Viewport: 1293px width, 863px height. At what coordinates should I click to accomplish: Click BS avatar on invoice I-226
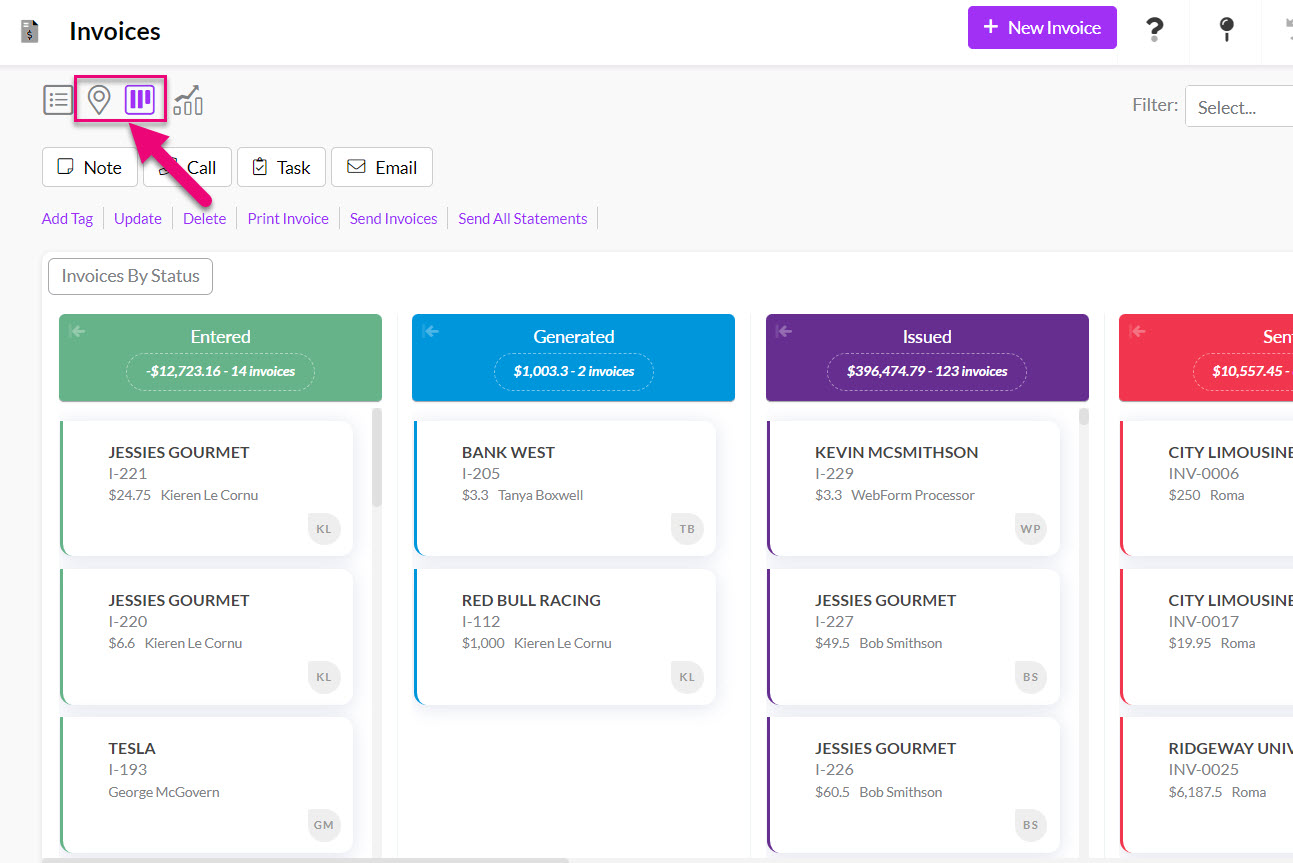pos(1031,825)
